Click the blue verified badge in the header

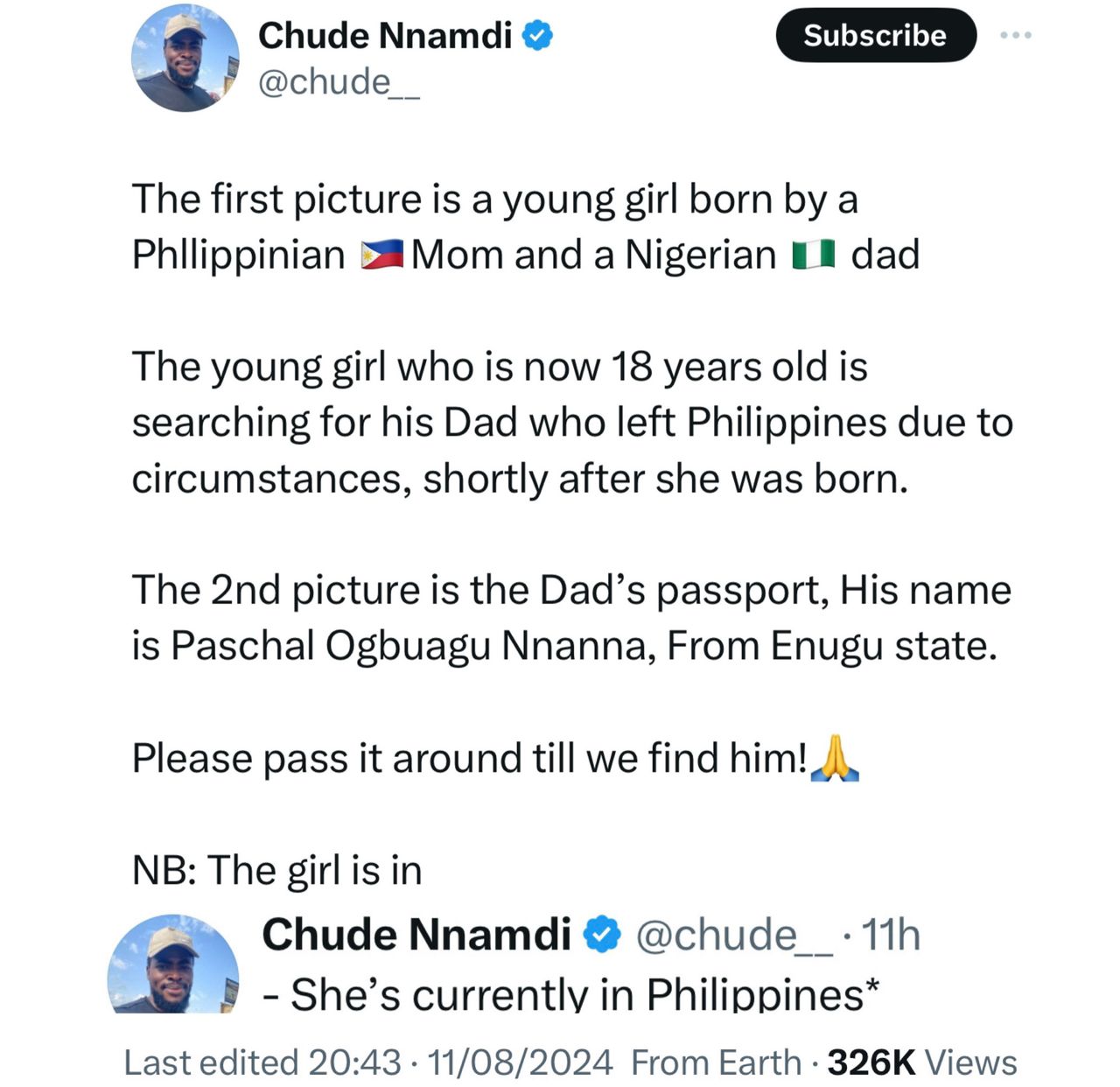537,36
